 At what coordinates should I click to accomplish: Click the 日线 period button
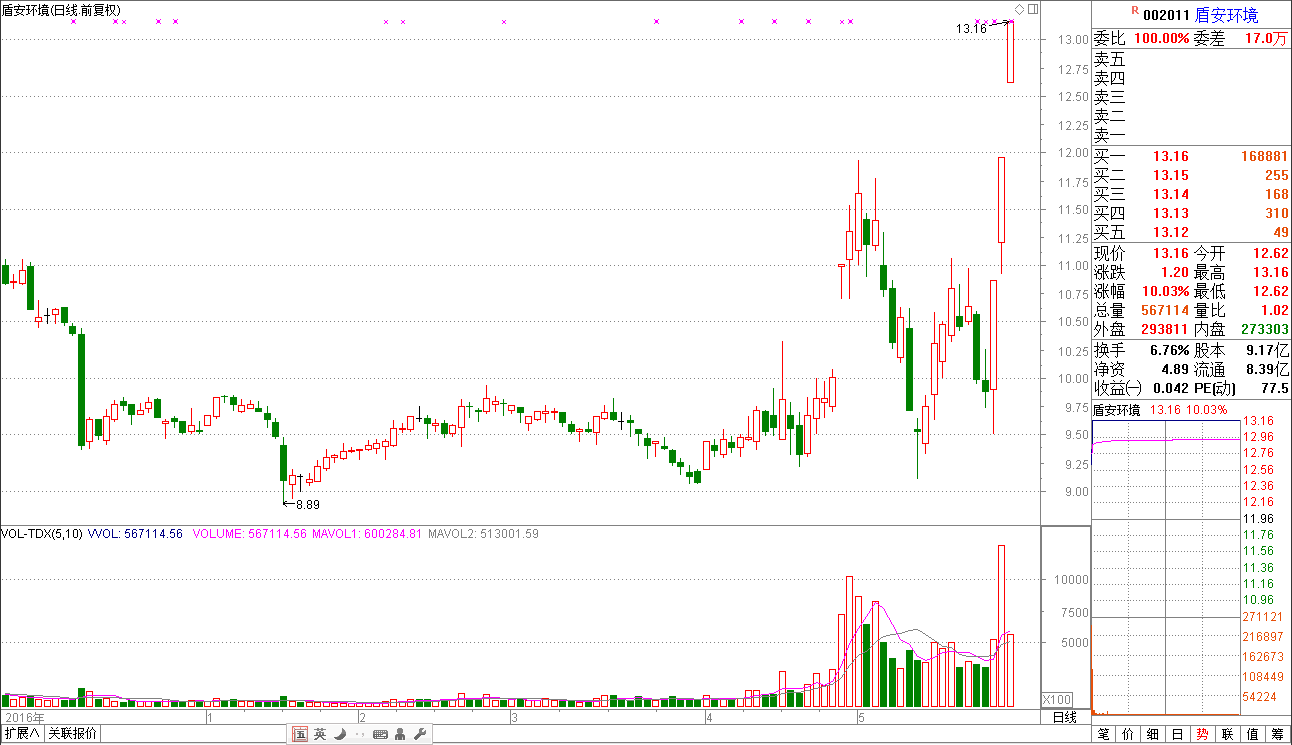[1065, 717]
